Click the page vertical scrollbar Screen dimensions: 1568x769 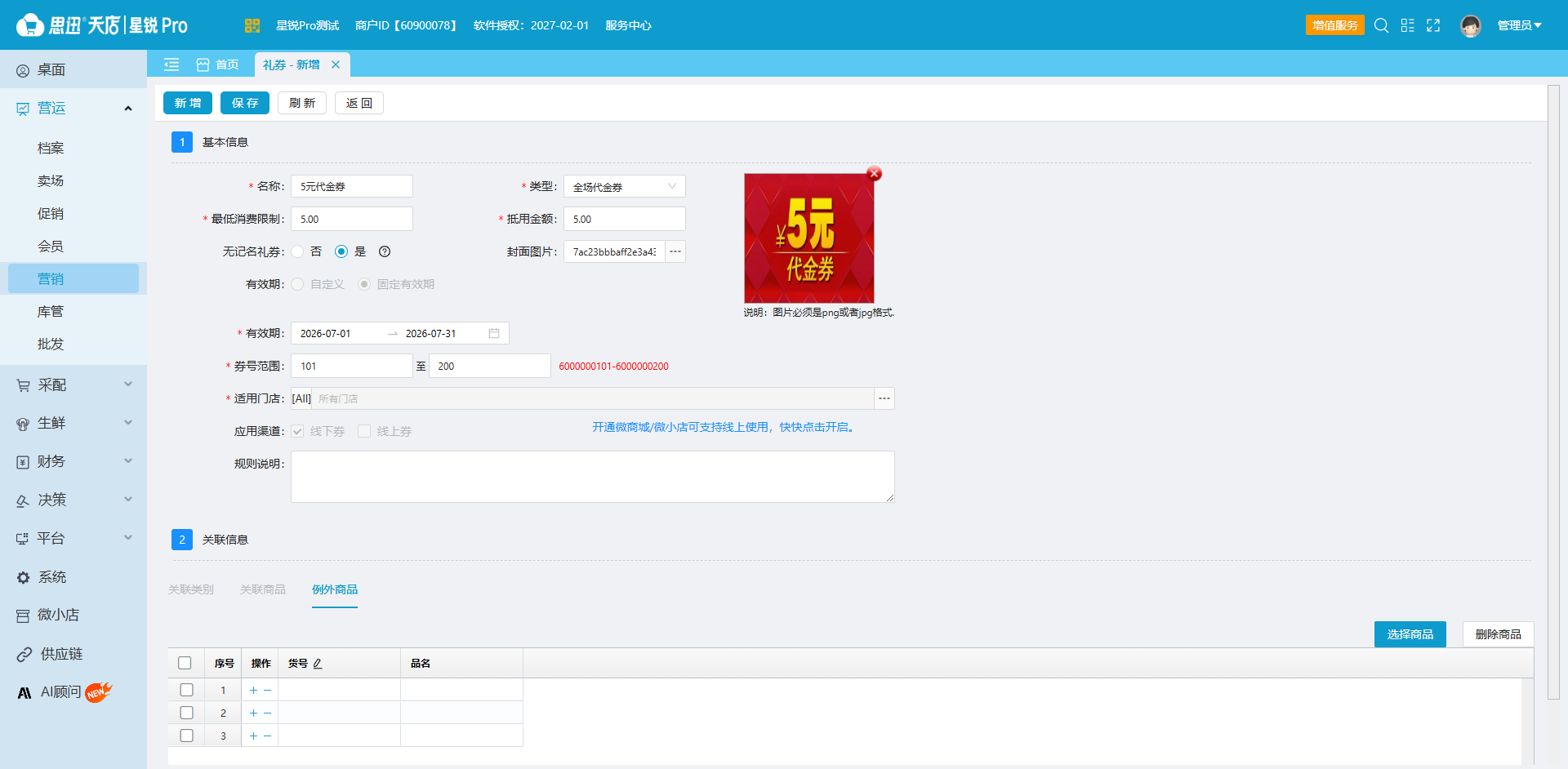pyautogui.click(x=1554, y=392)
